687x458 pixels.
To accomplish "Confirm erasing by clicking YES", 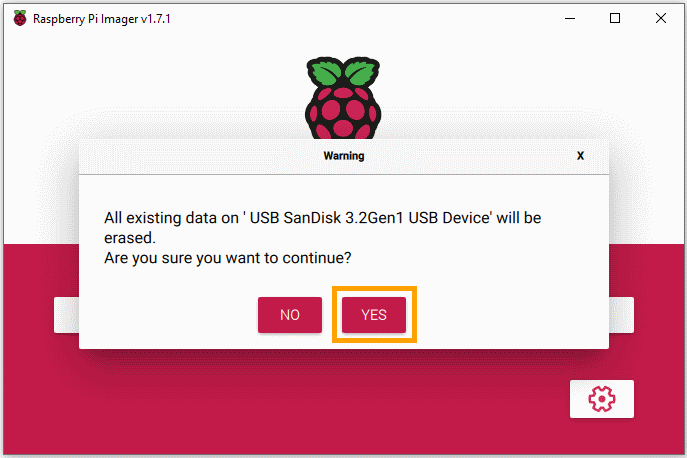I will coord(374,315).
